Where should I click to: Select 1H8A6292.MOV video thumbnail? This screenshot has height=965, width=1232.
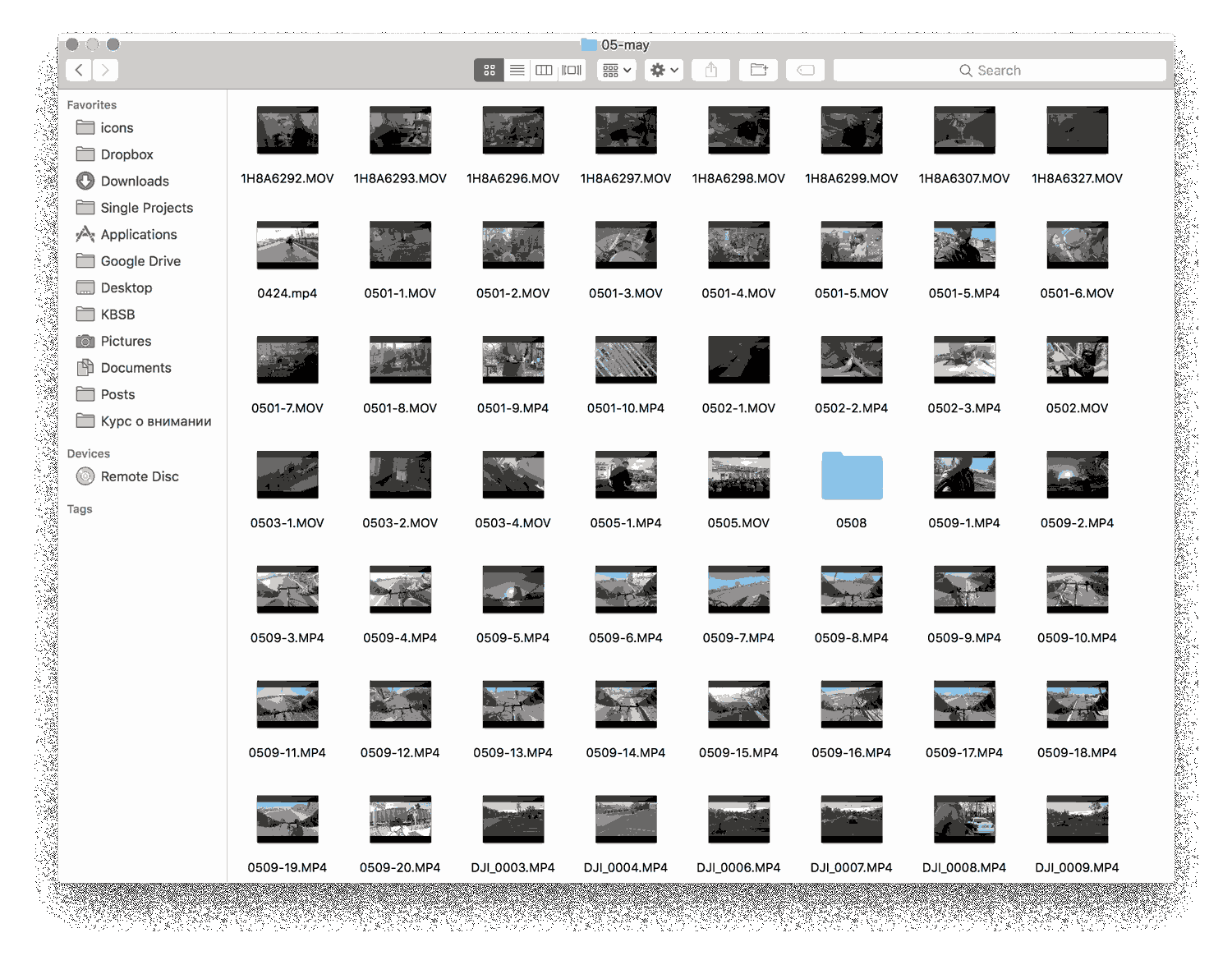287,130
